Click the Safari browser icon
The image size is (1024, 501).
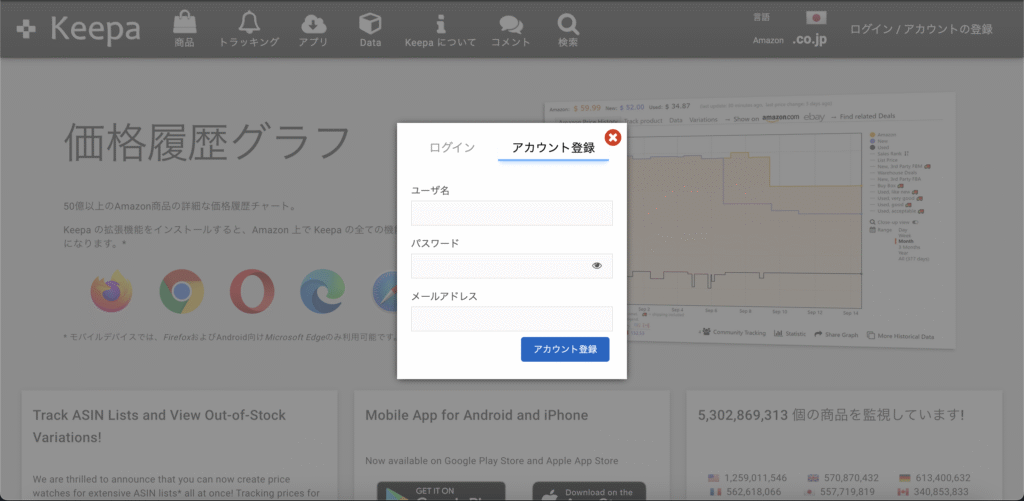385,291
